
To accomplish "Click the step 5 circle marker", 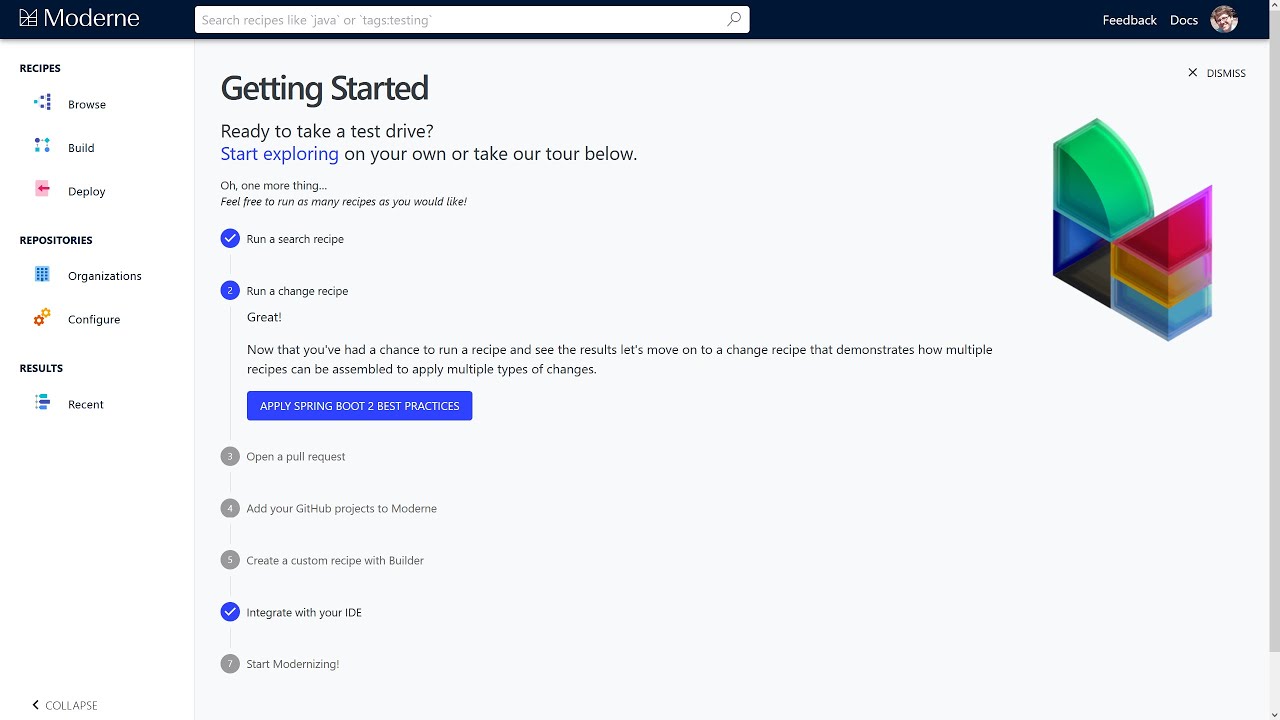I will 230,560.
